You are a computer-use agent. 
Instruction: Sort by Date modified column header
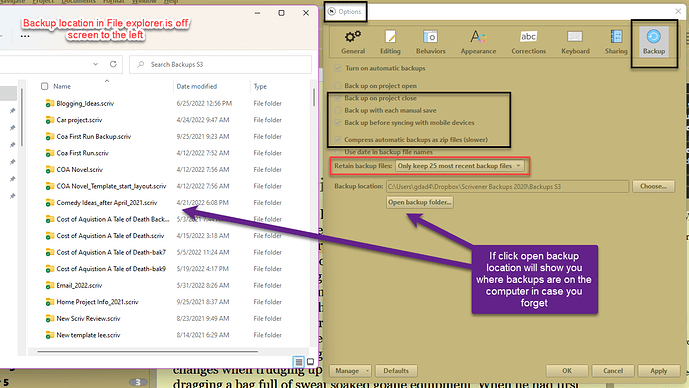tap(197, 87)
